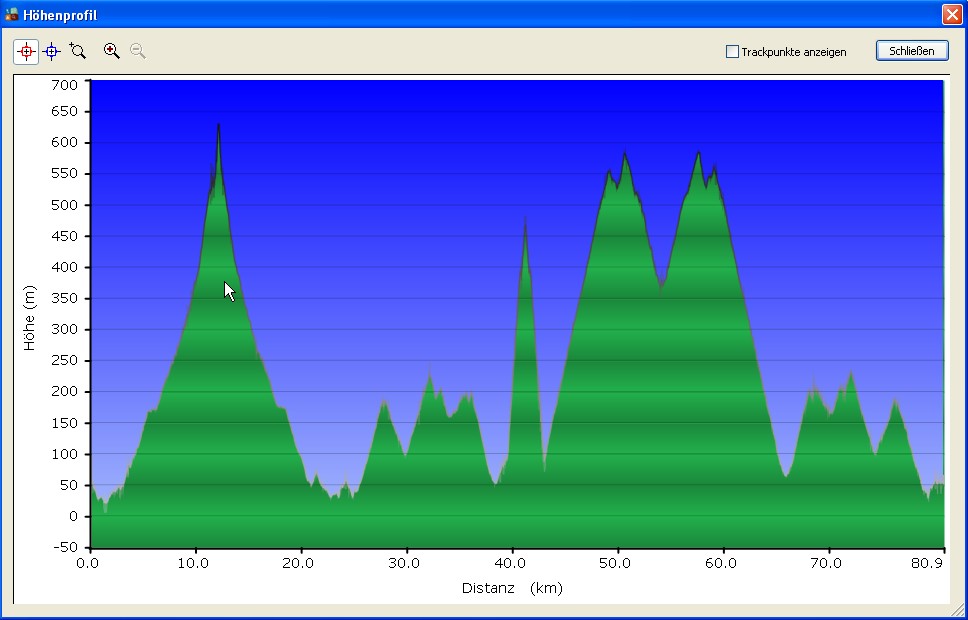Click the Distanz (km) axis label
Image resolution: width=968 pixels, height=620 pixels.
pos(512,588)
